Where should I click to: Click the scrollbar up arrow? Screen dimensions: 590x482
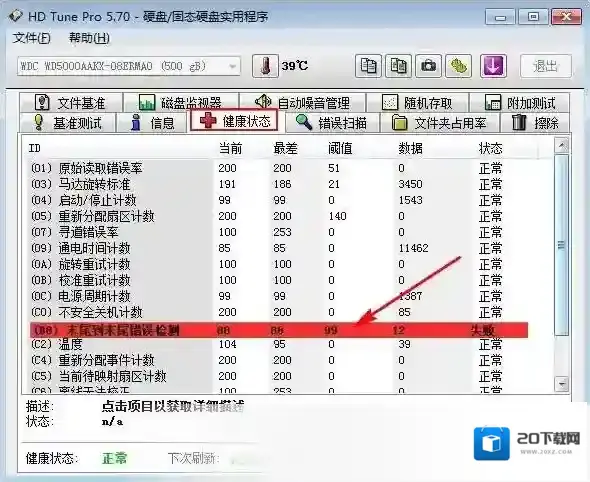coord(562,145)
